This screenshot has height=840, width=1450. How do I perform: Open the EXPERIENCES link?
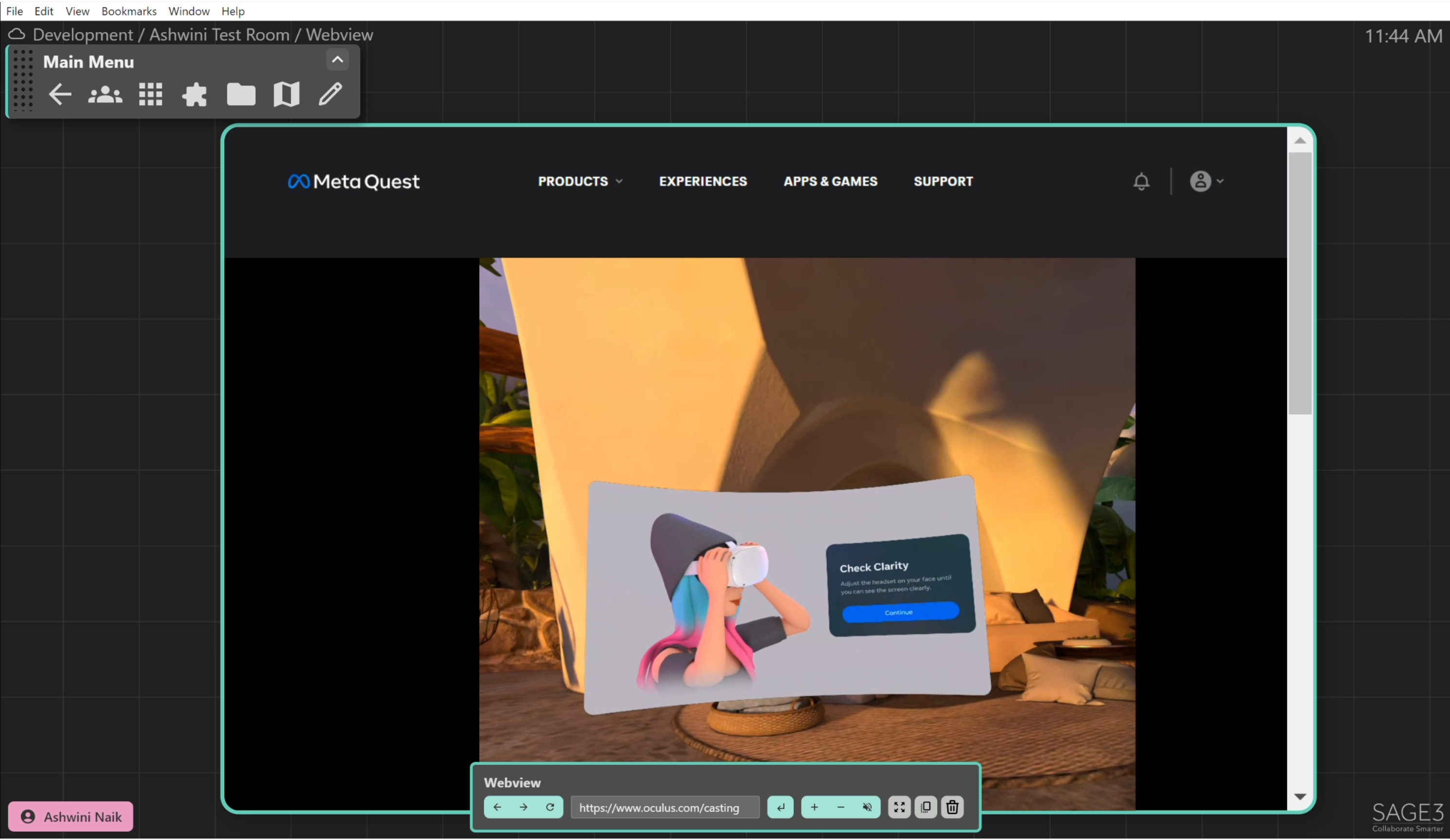702,181
